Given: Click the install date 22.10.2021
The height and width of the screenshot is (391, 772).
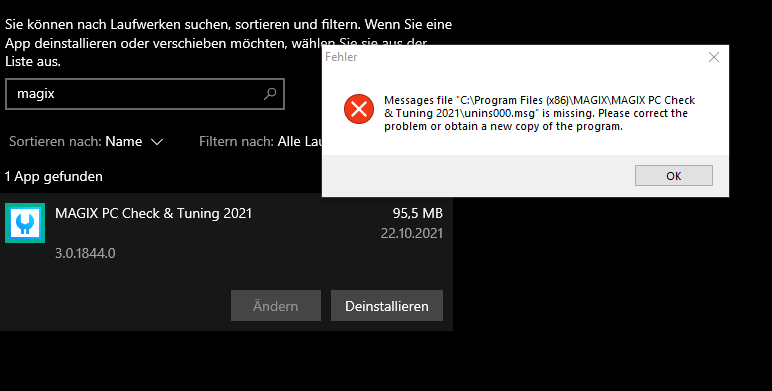Looking at the screenshot, I should pyautogui.click(x=412, y=233).
